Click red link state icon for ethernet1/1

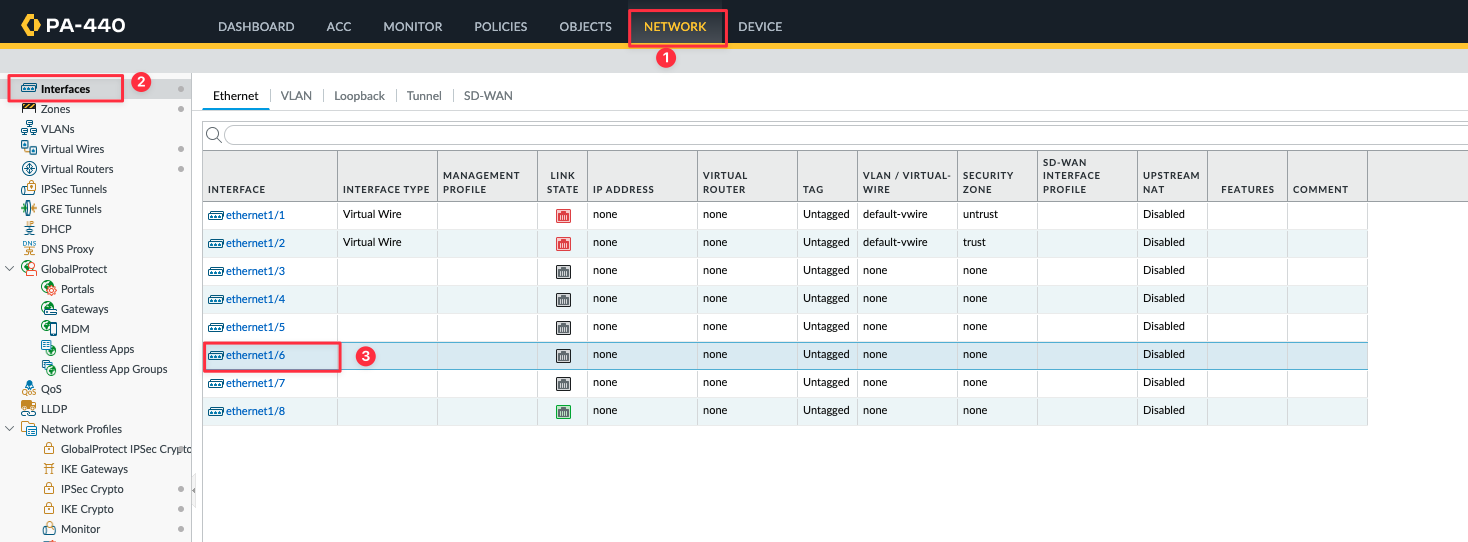coord(563,215)
